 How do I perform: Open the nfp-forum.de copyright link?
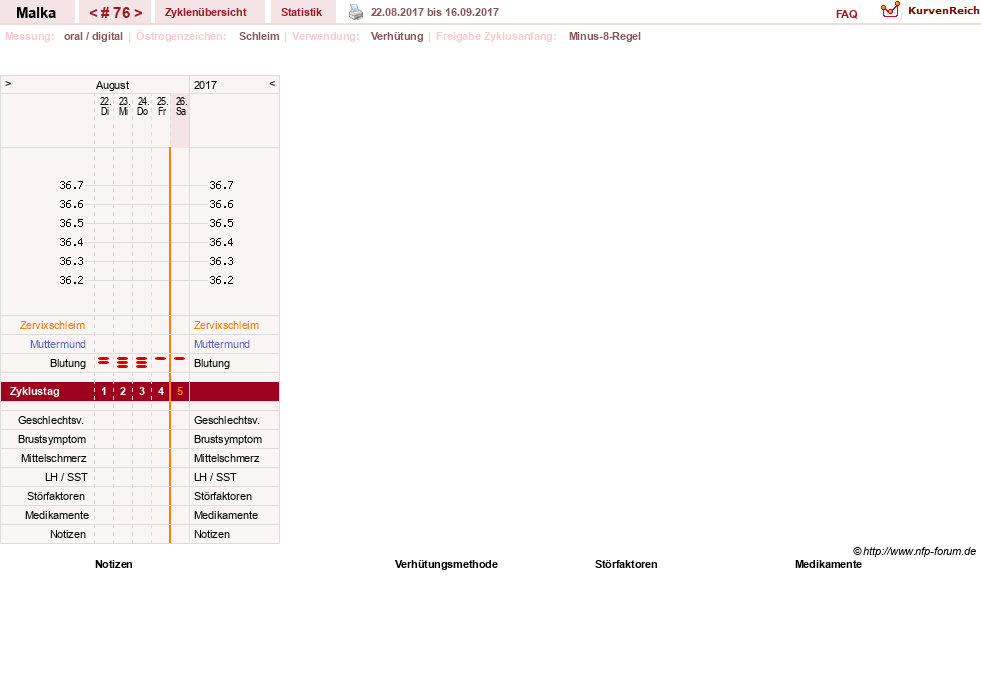[x=915, y=551]
